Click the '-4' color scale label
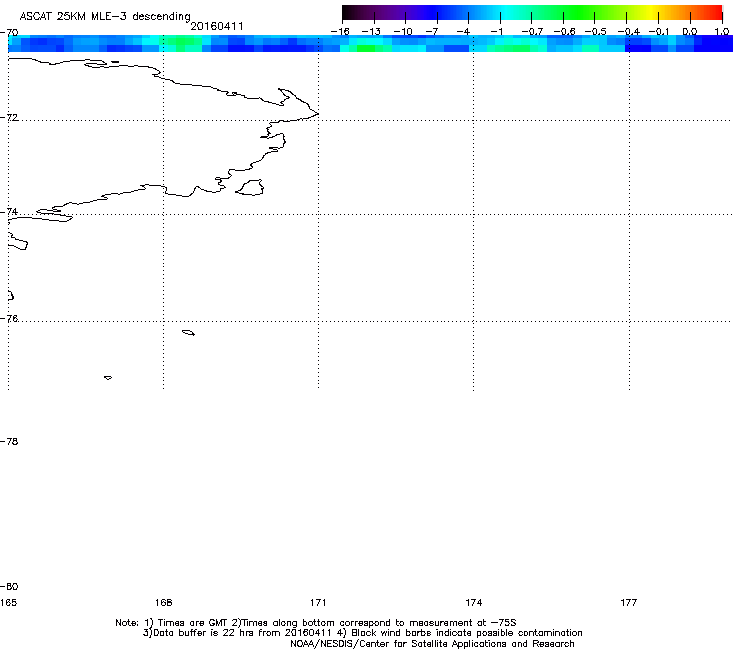 coord(463,32)
